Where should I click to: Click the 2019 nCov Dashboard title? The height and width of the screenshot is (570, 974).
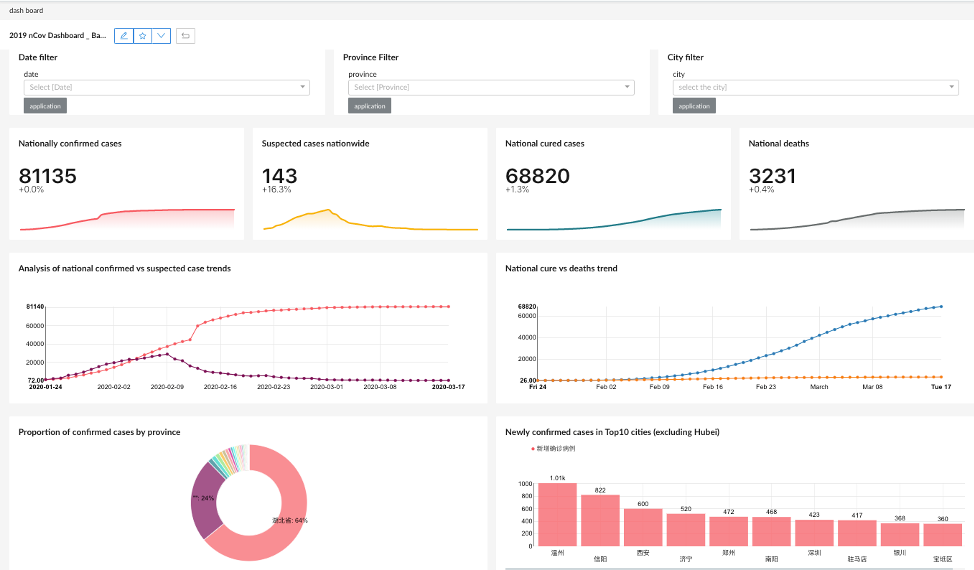[57, 35]
